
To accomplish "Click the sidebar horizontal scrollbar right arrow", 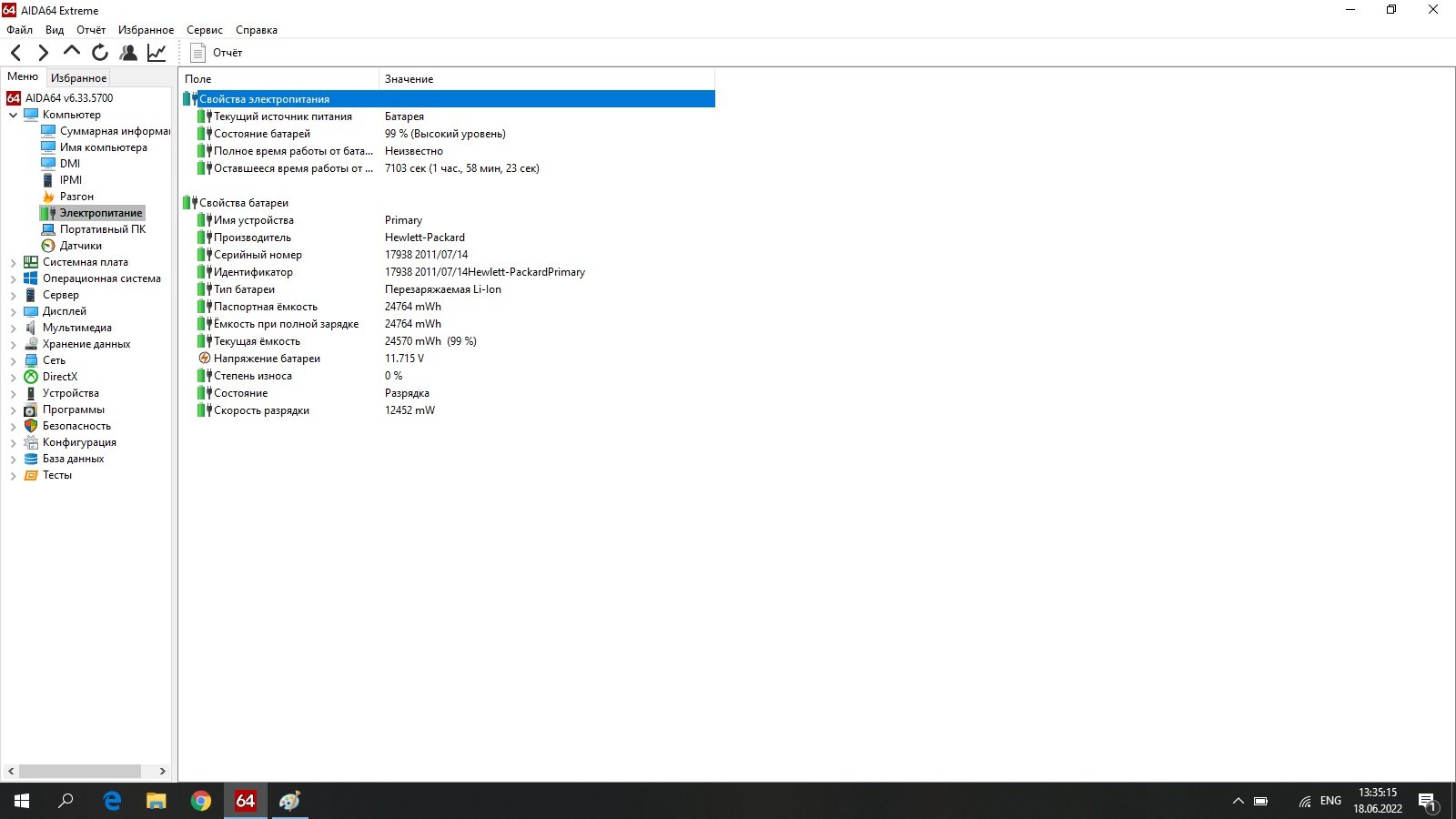I will pyautogui.click(x=163, y=771).
